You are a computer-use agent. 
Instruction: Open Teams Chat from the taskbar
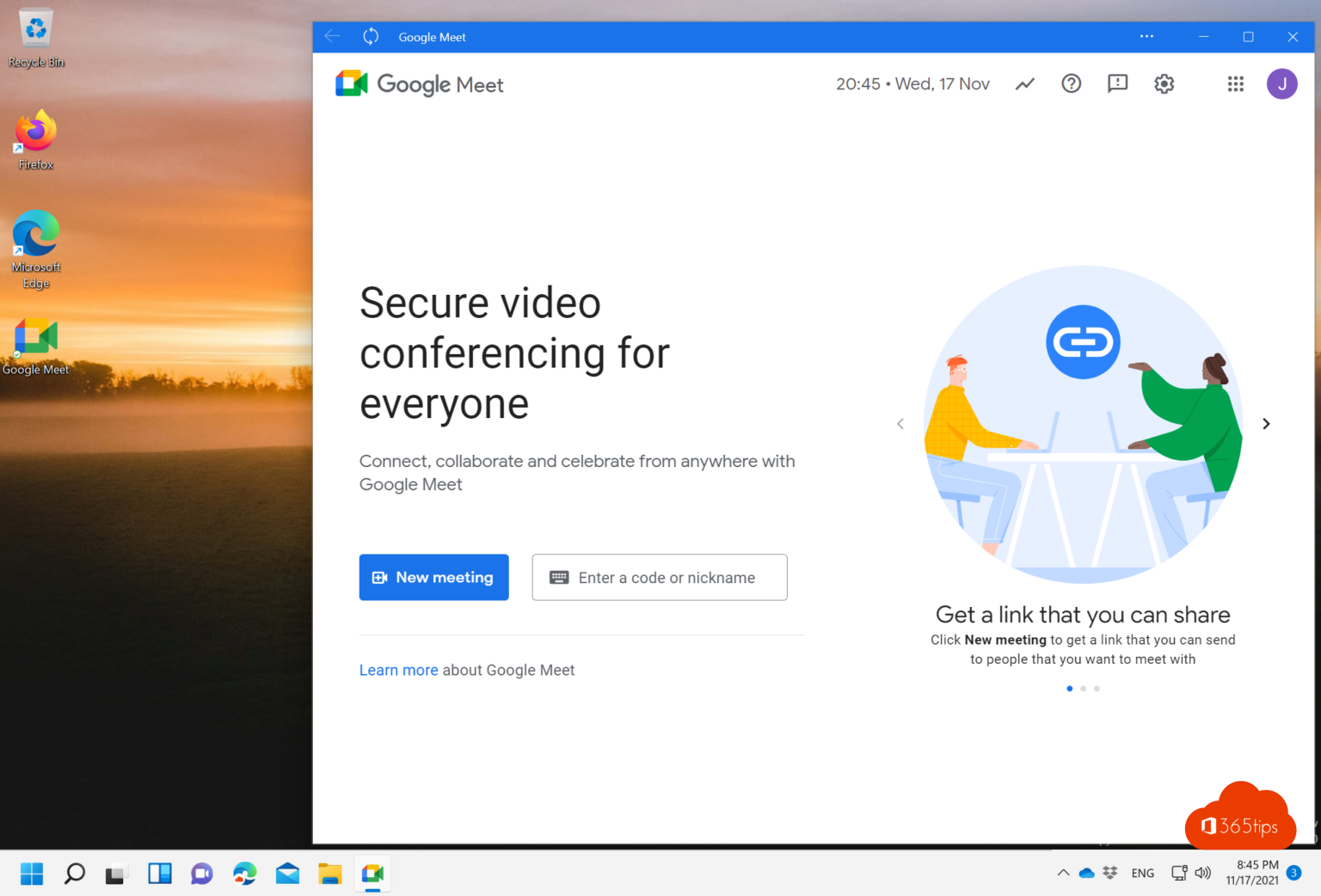[x=201, y=873]
